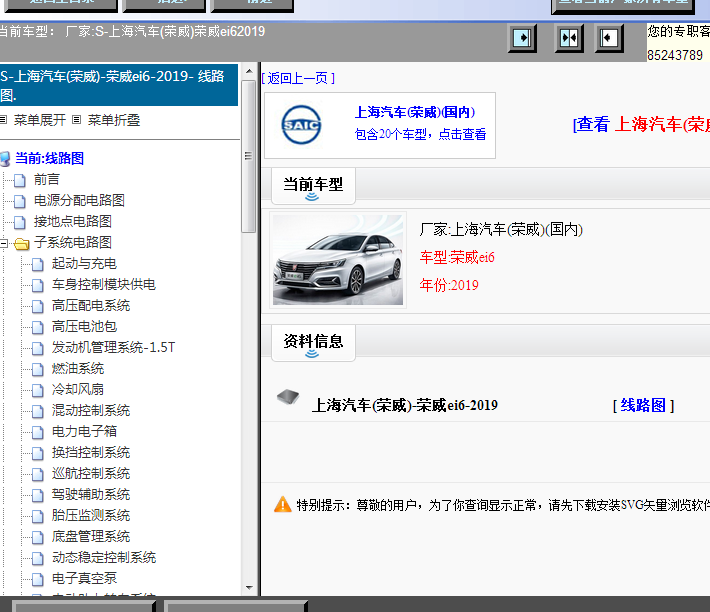This screenshot has width=710, height=612.
Task: Click the split-center panel layout icon
Action: (x=569, y=38)
